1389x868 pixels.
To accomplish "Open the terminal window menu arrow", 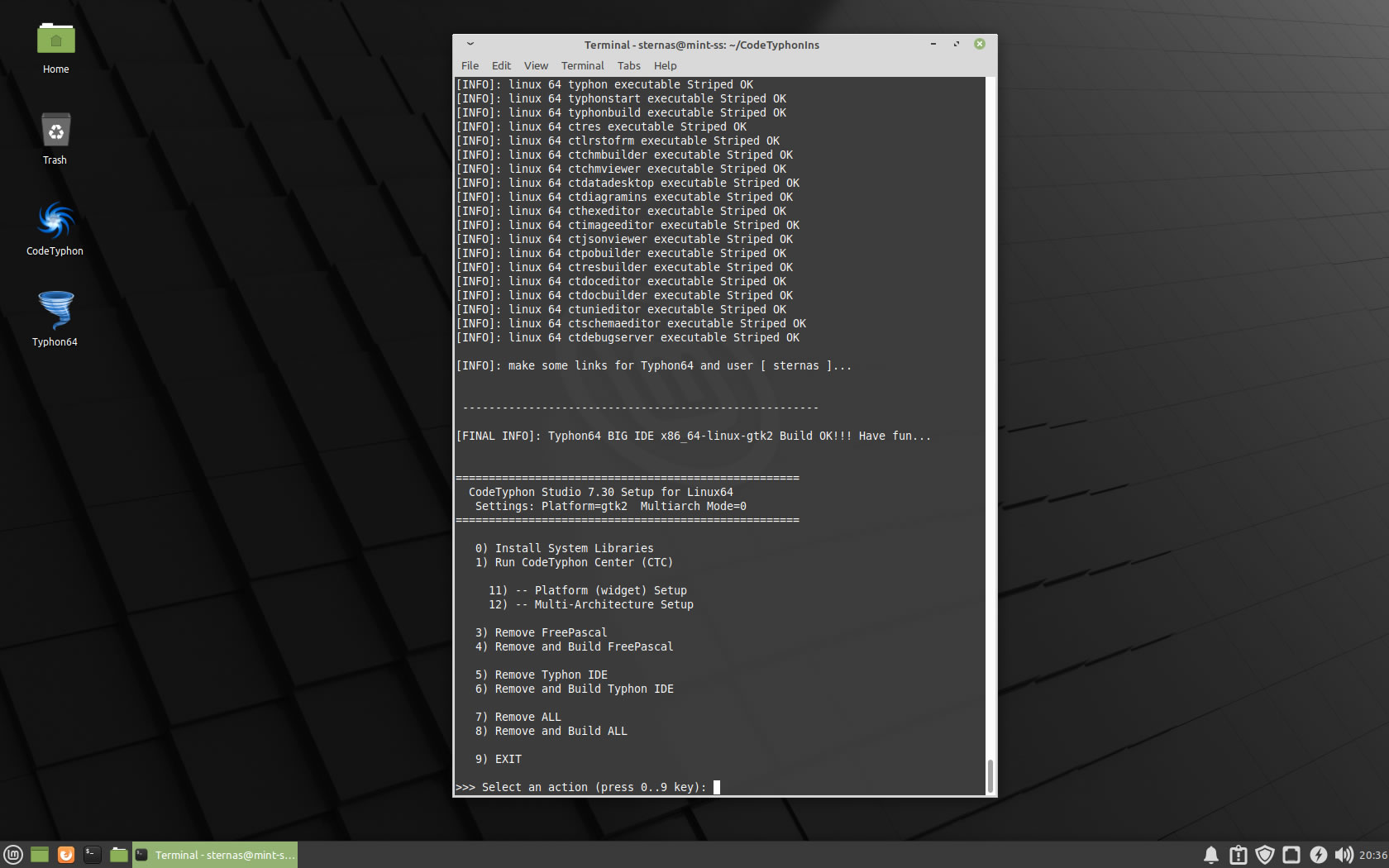I will click(470, 45).
